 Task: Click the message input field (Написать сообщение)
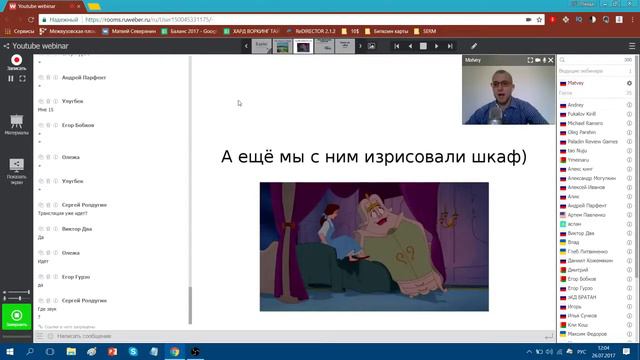298,336
